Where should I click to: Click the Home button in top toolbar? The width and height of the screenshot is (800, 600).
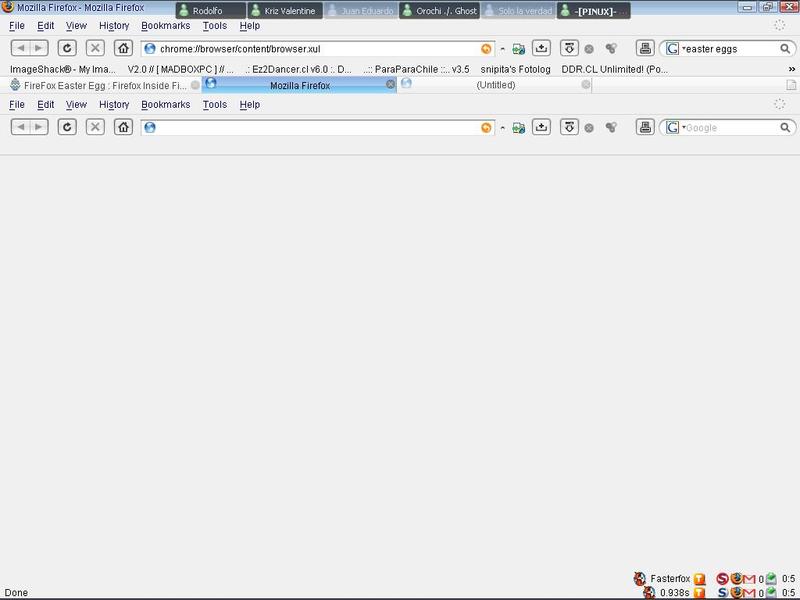[123, 48]
